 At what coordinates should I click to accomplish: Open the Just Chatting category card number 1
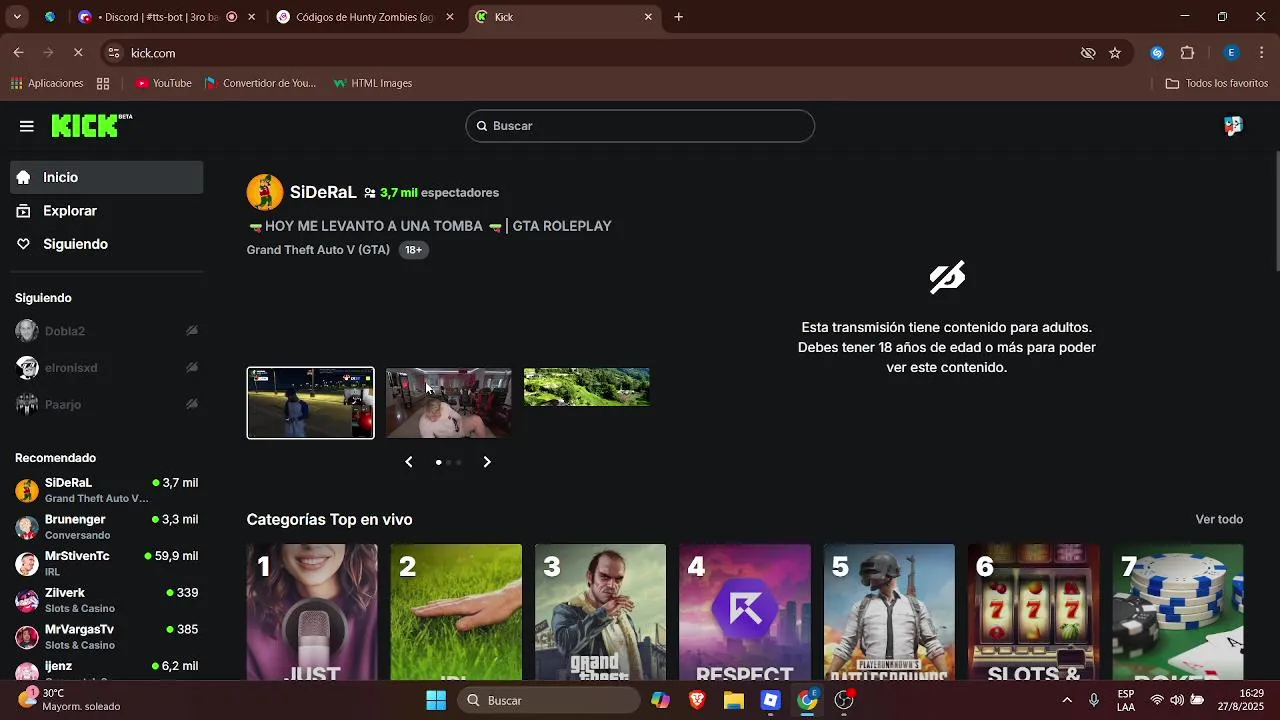[312, 612]
